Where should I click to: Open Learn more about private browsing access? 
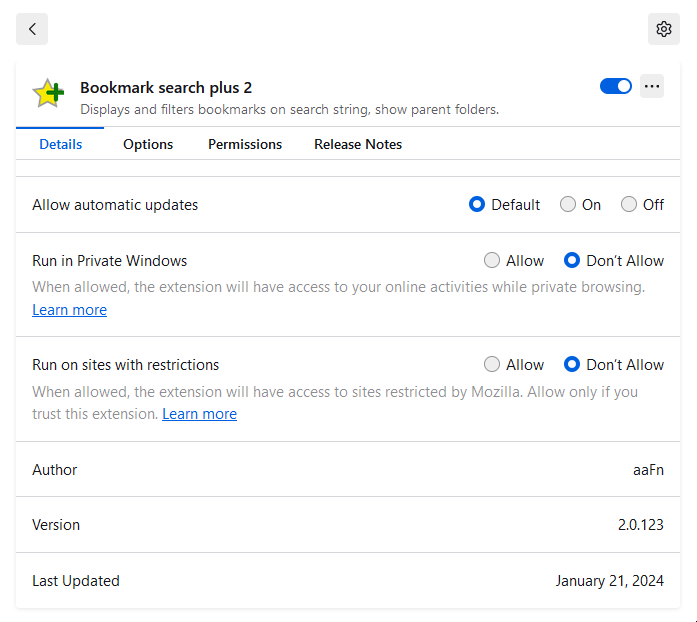[x=69, y=310]
